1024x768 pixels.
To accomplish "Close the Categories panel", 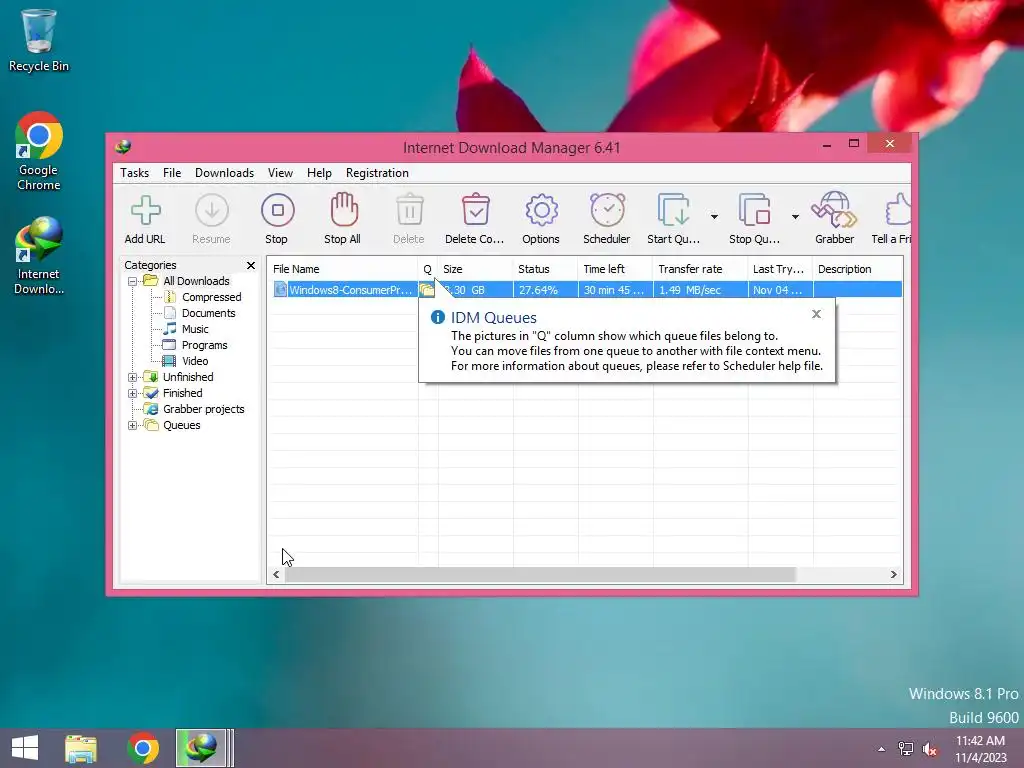I will (x=251, y=265).
